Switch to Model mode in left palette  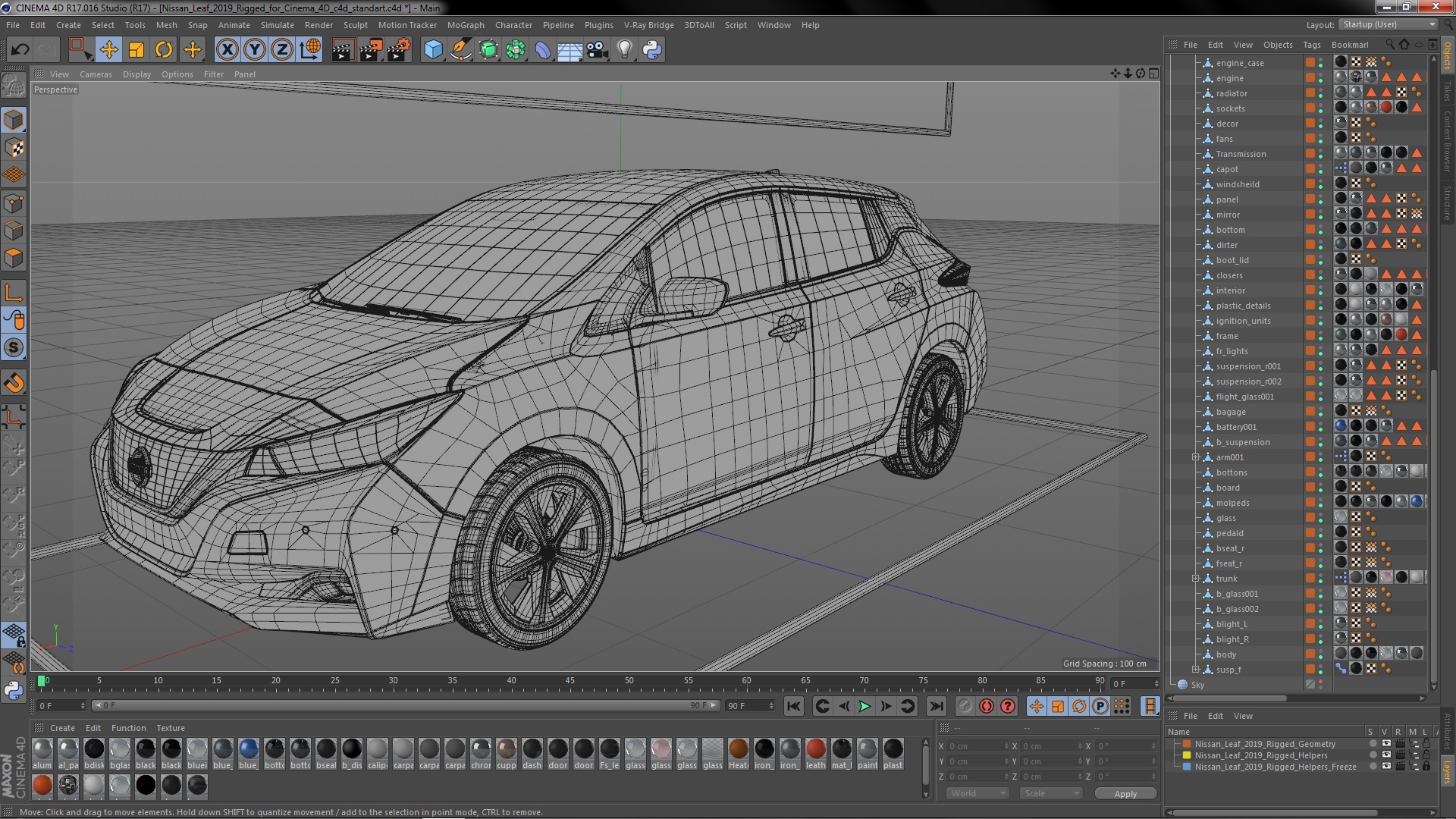(14, 120)
